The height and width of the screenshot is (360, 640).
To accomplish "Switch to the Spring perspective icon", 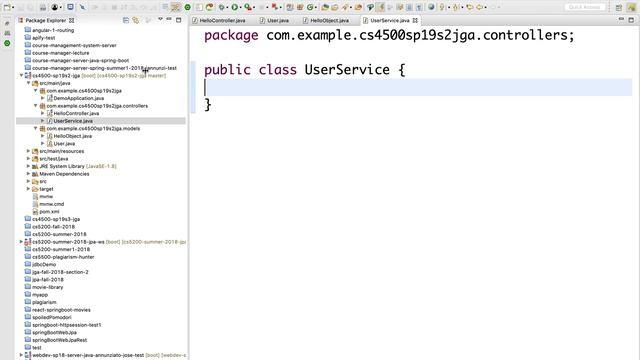I will [631, 7].
